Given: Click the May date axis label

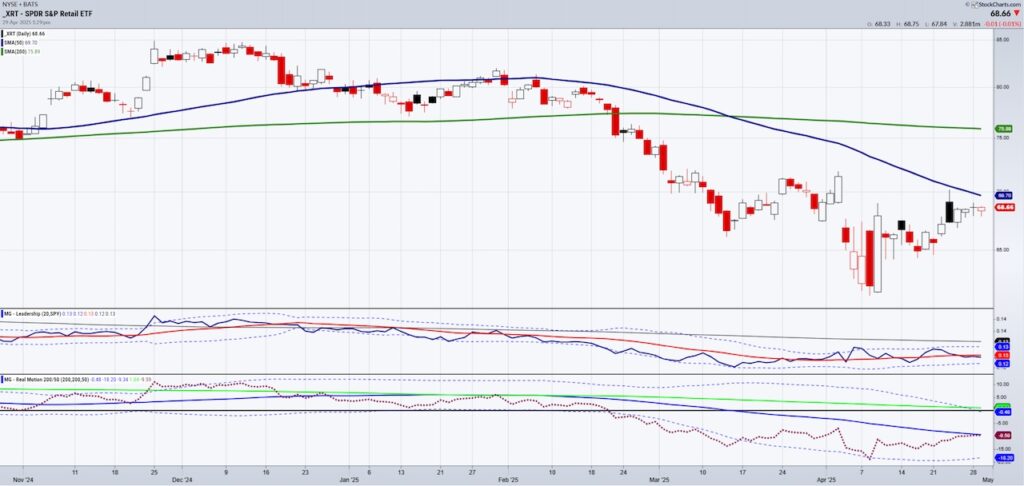Looking at the screenshot, I should pos(988,479).
